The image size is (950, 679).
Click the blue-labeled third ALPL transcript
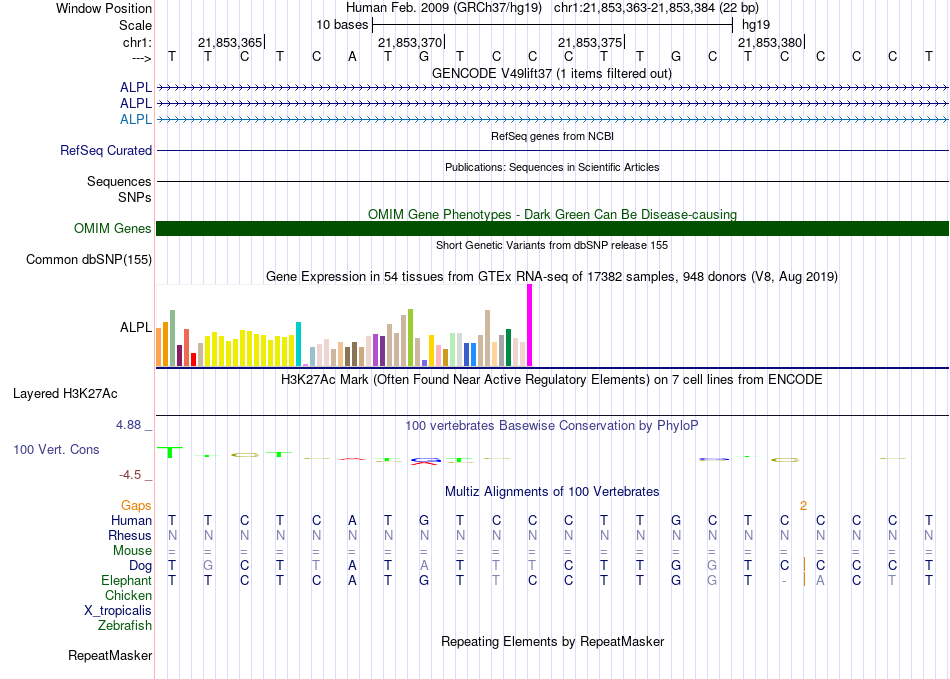tap(136, 120)
